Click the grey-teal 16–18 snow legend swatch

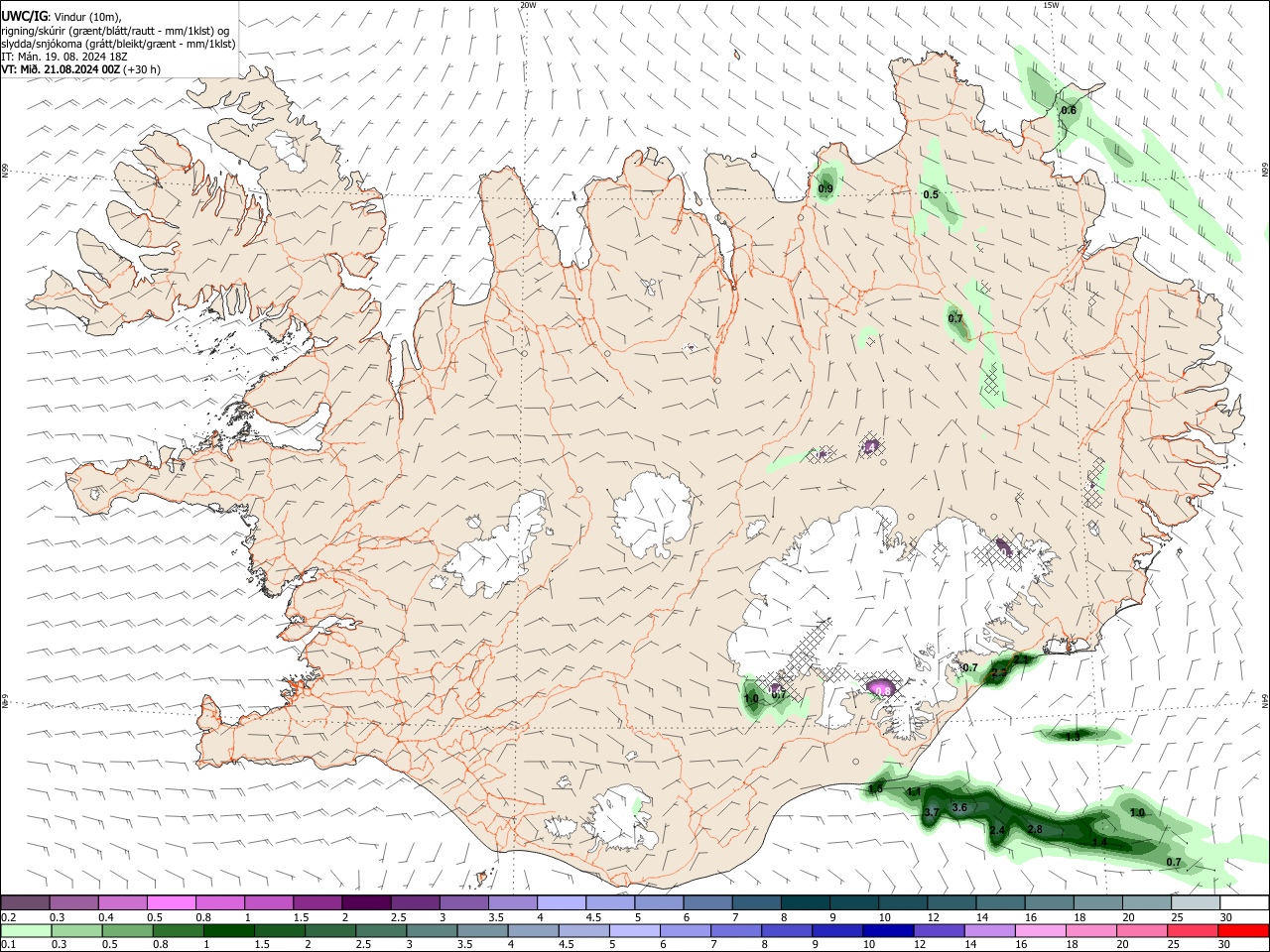1050,902
